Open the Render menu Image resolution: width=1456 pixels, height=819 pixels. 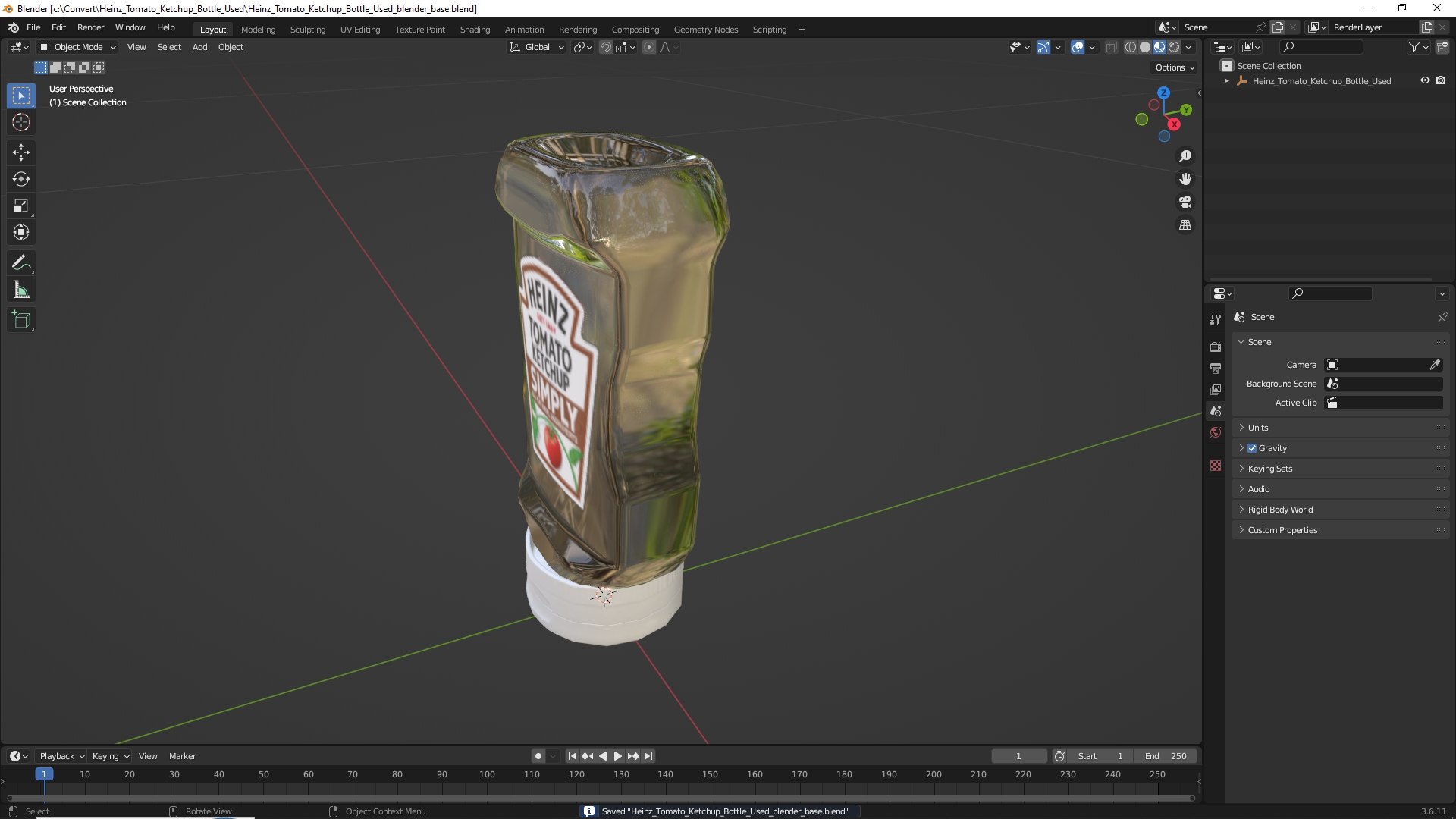coord(90,27)
